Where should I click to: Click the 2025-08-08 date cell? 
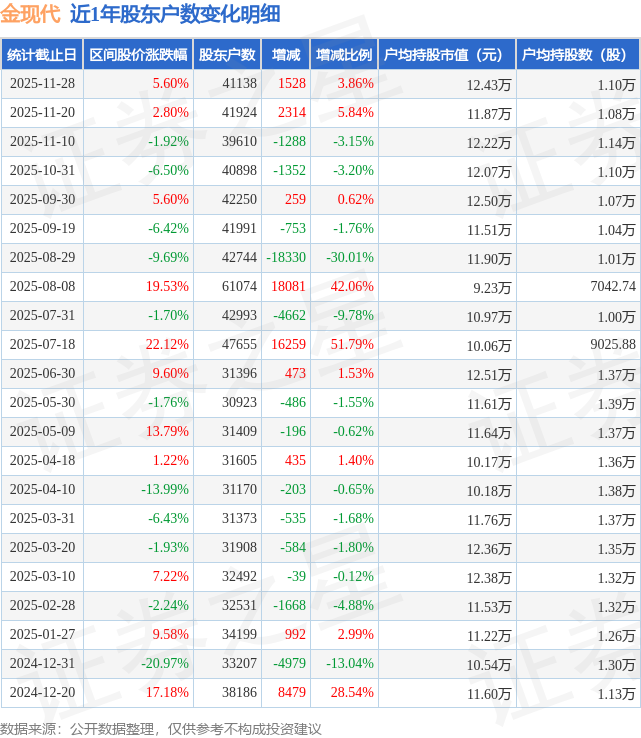42,287
